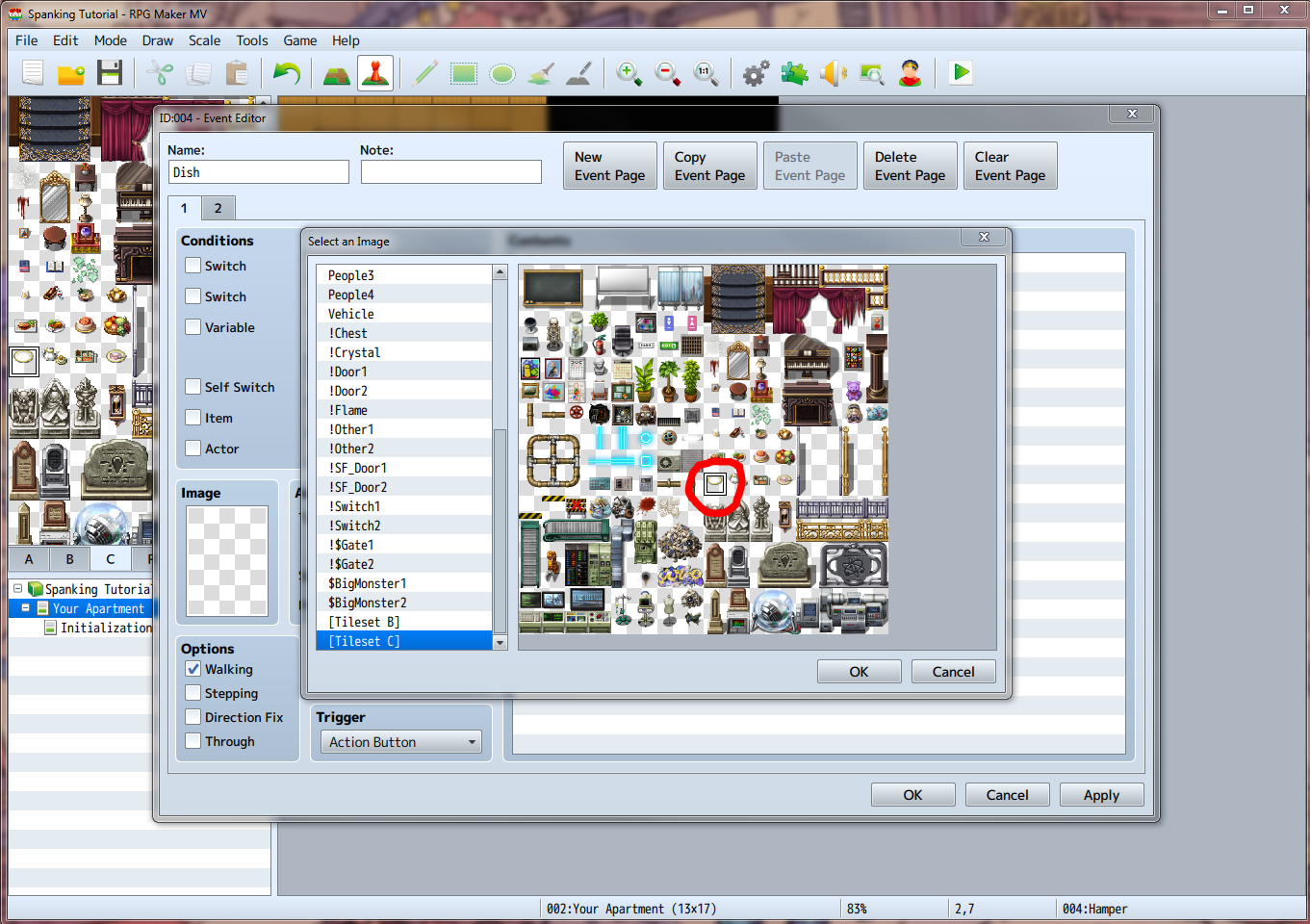Click the image list scroll-up arrow
The image size is (1310, 924).
tap(500, 272)
